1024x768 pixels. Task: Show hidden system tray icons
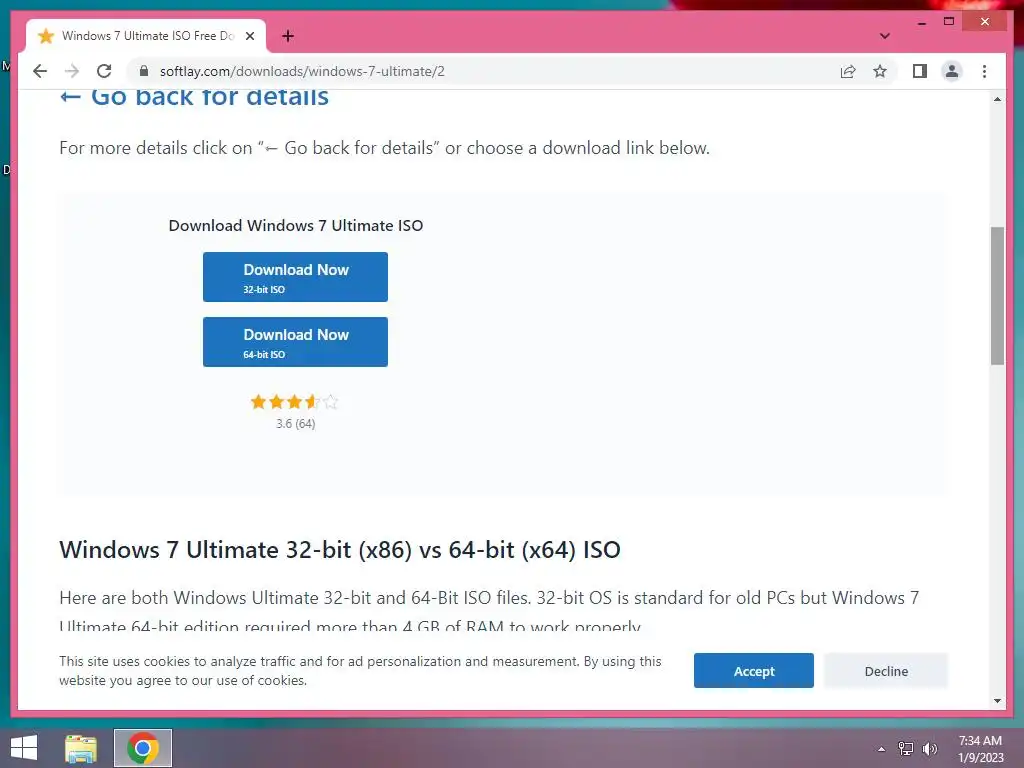coord(882,749)
